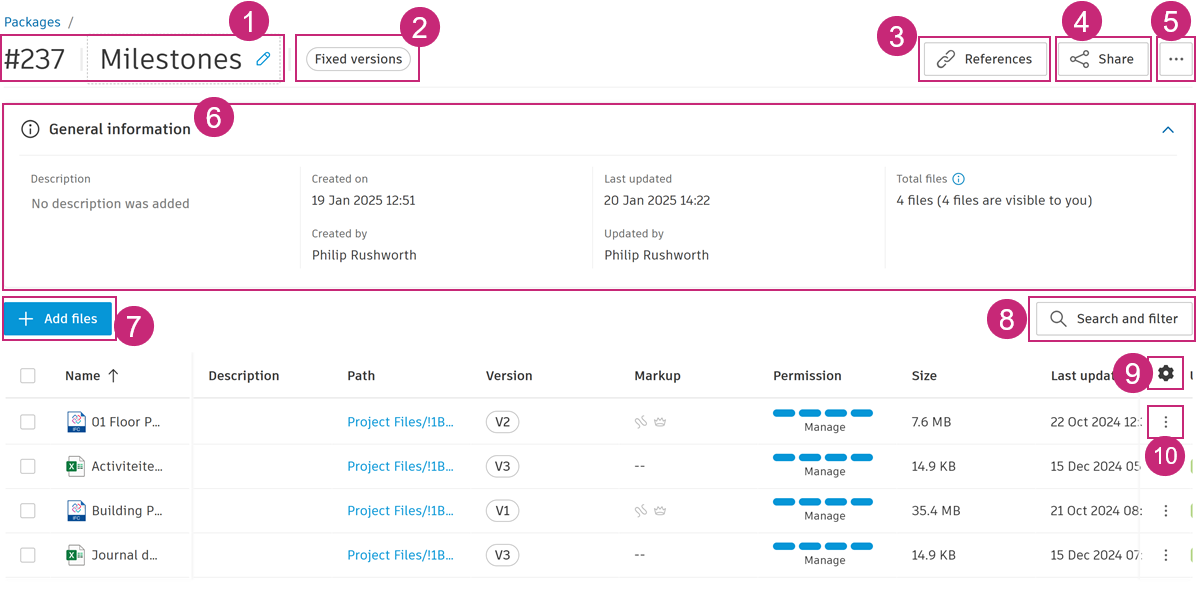Screen dimensions: 1200x591
Task: Click the 01 Floor P... file name
Action: coord(125,422)
